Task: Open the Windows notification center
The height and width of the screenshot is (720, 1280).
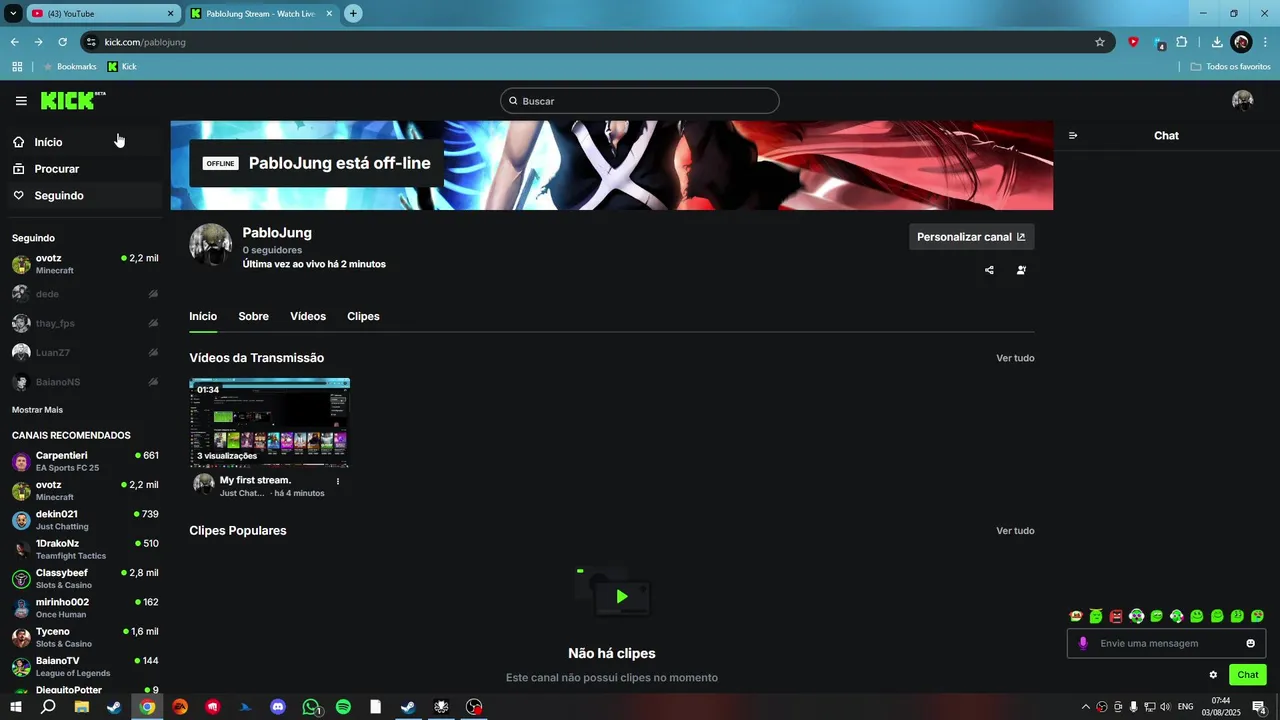Action: click(x=1260, y=707)
